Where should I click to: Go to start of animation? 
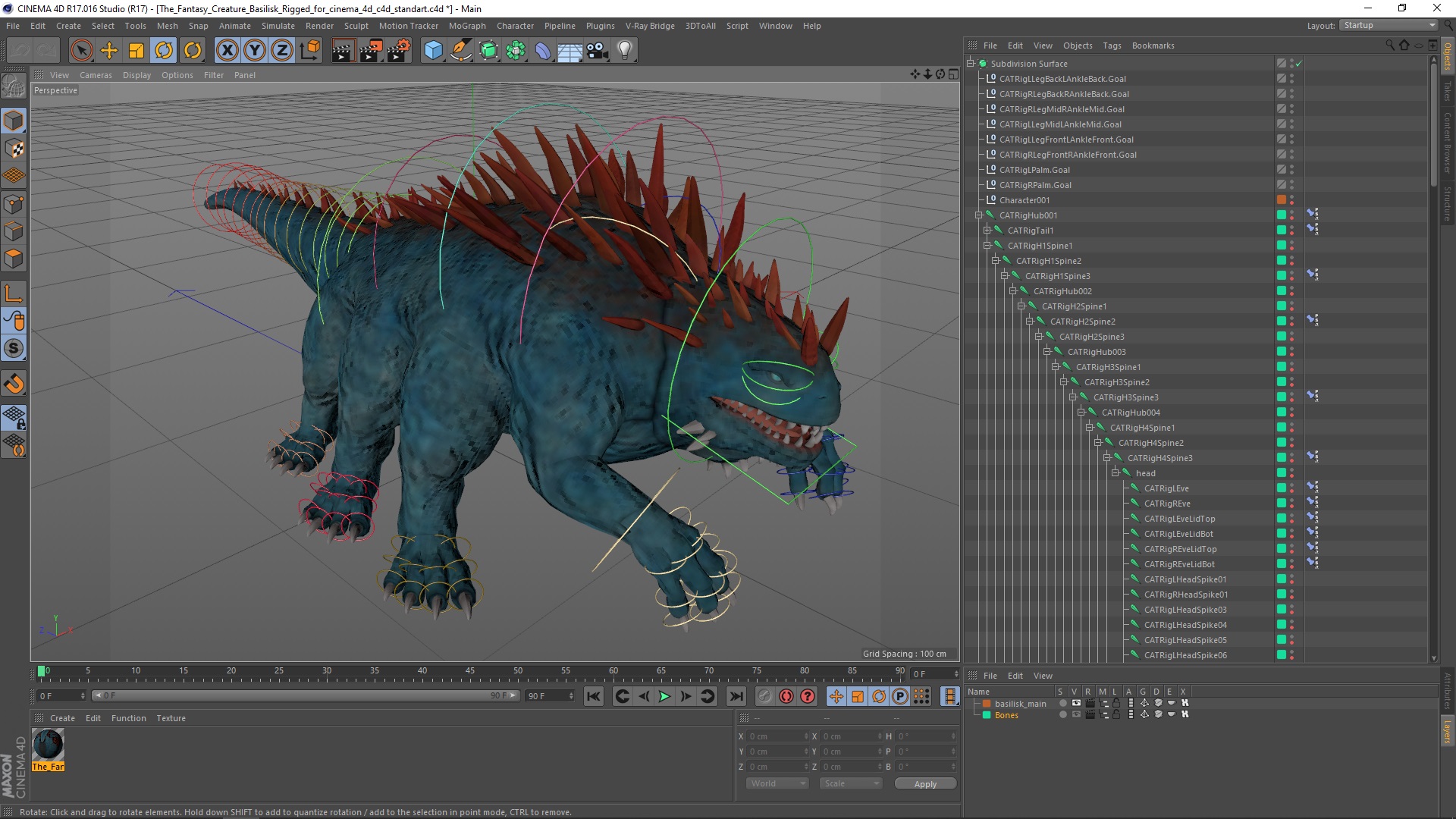(594, 696)
